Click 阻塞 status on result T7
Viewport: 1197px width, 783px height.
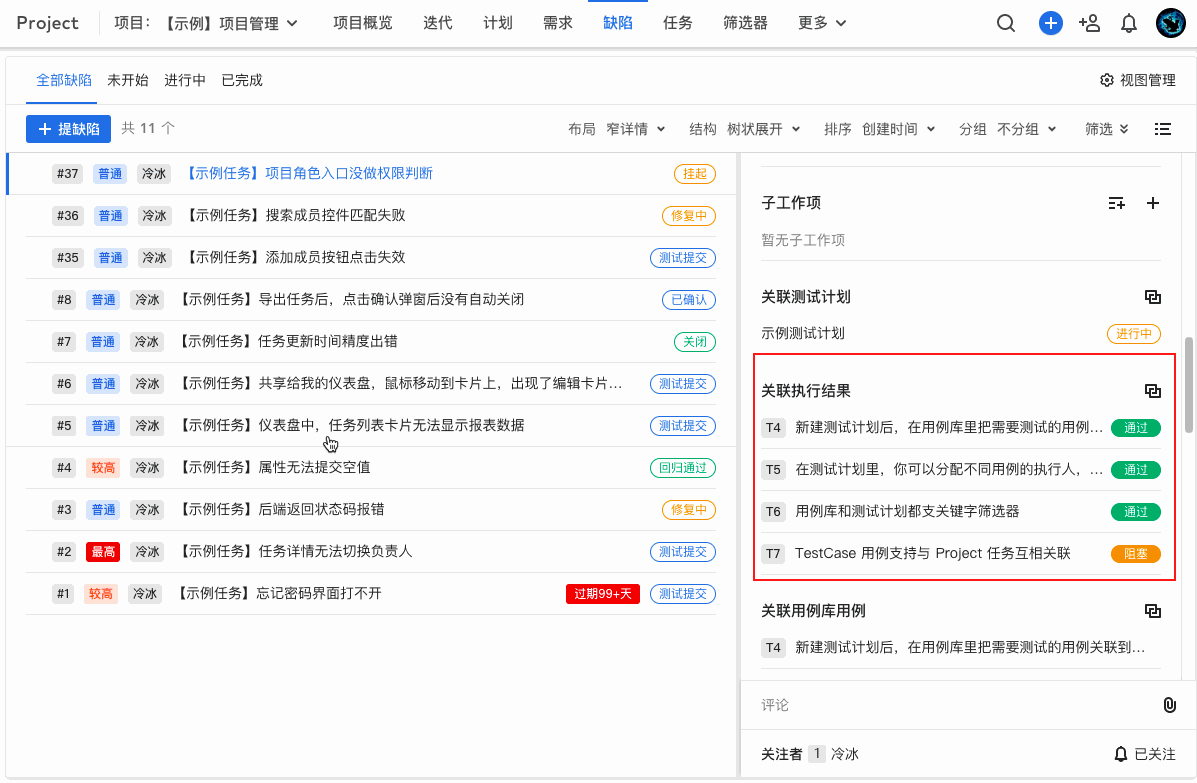click(x=1136, y=554)
